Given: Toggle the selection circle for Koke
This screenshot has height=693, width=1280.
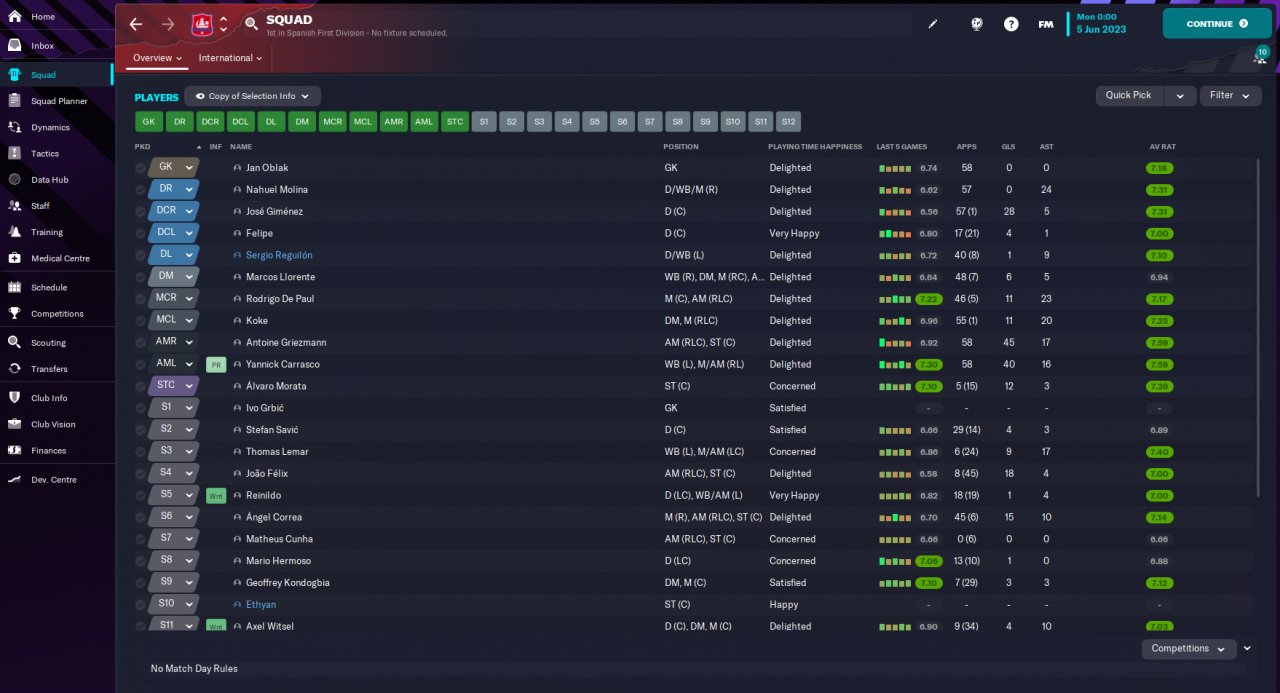Looking at the screenshot, I should tap(140, 321).
